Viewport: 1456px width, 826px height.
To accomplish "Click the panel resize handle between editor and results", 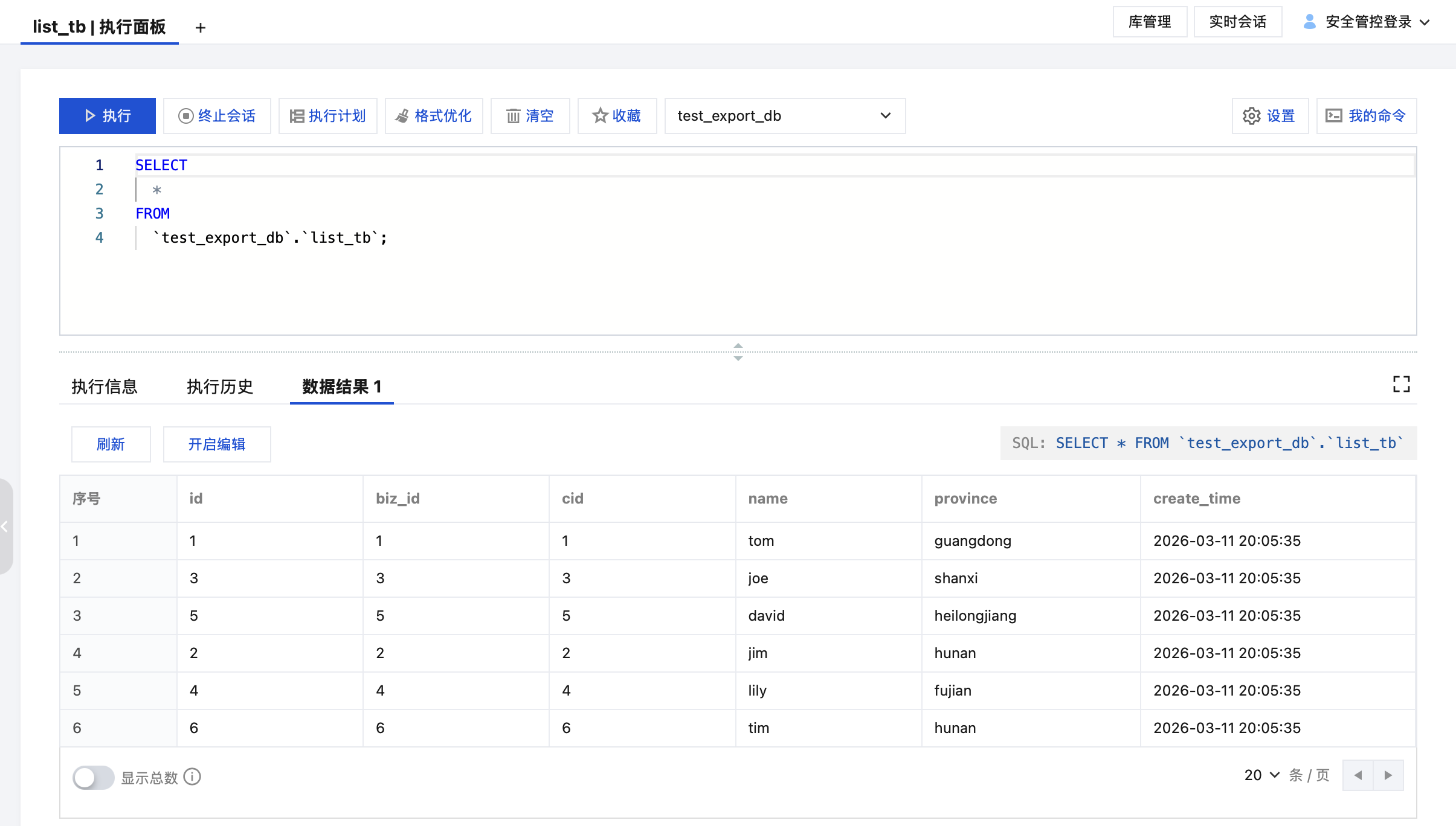I will pos(738,351).
